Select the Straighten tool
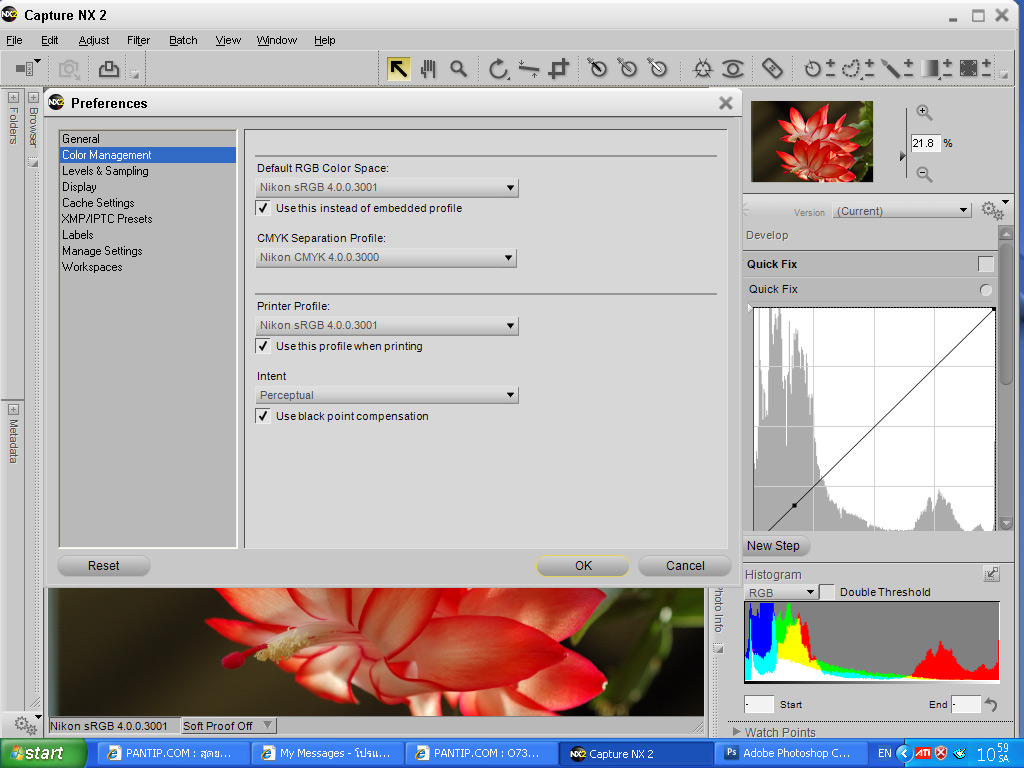This screenshot has height=768, width=1024. (x=528, y=69)
